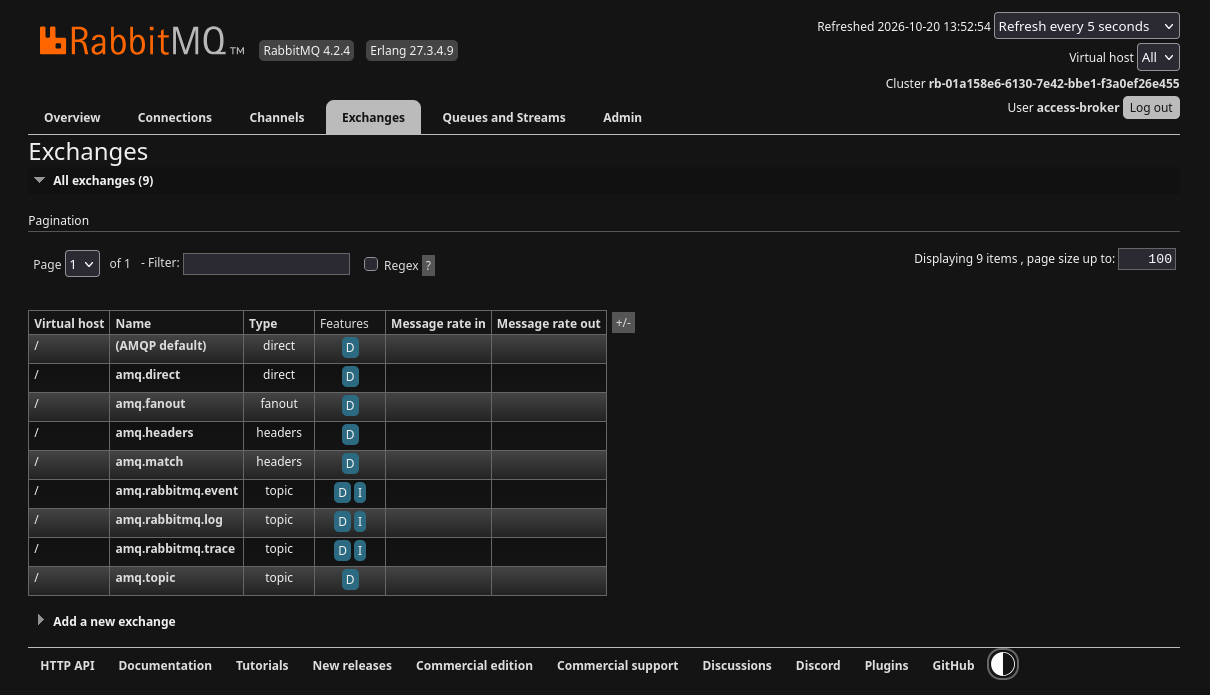Open the amq.match exchange
Screen dimensions: 1210x695
[x=149, y=461]
